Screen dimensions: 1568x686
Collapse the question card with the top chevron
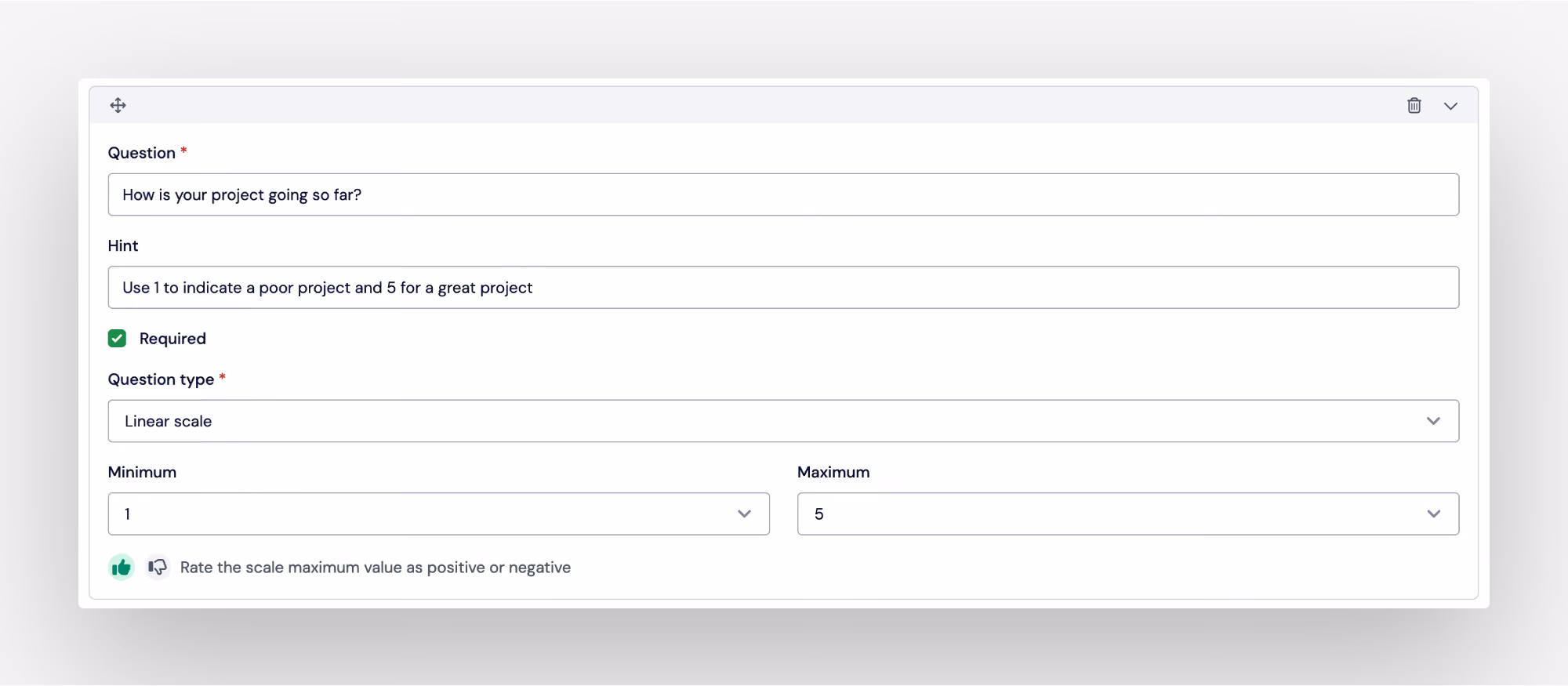point(1450,106)
